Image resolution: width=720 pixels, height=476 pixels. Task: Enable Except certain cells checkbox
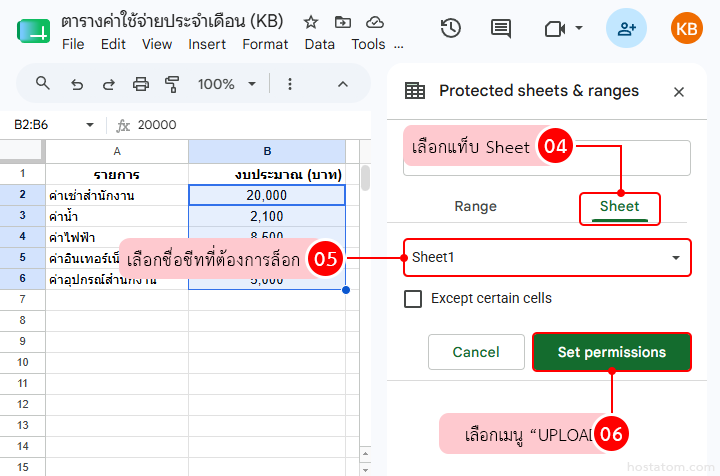(413, 299)
